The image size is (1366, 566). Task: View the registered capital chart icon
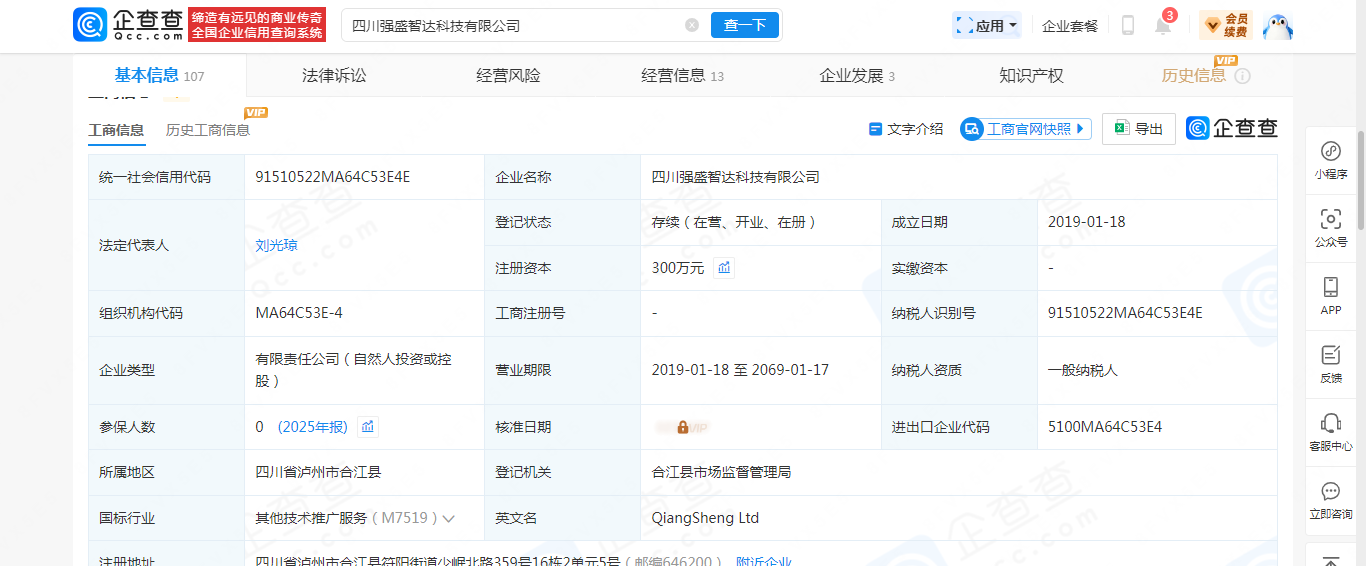tap(724, 268)
